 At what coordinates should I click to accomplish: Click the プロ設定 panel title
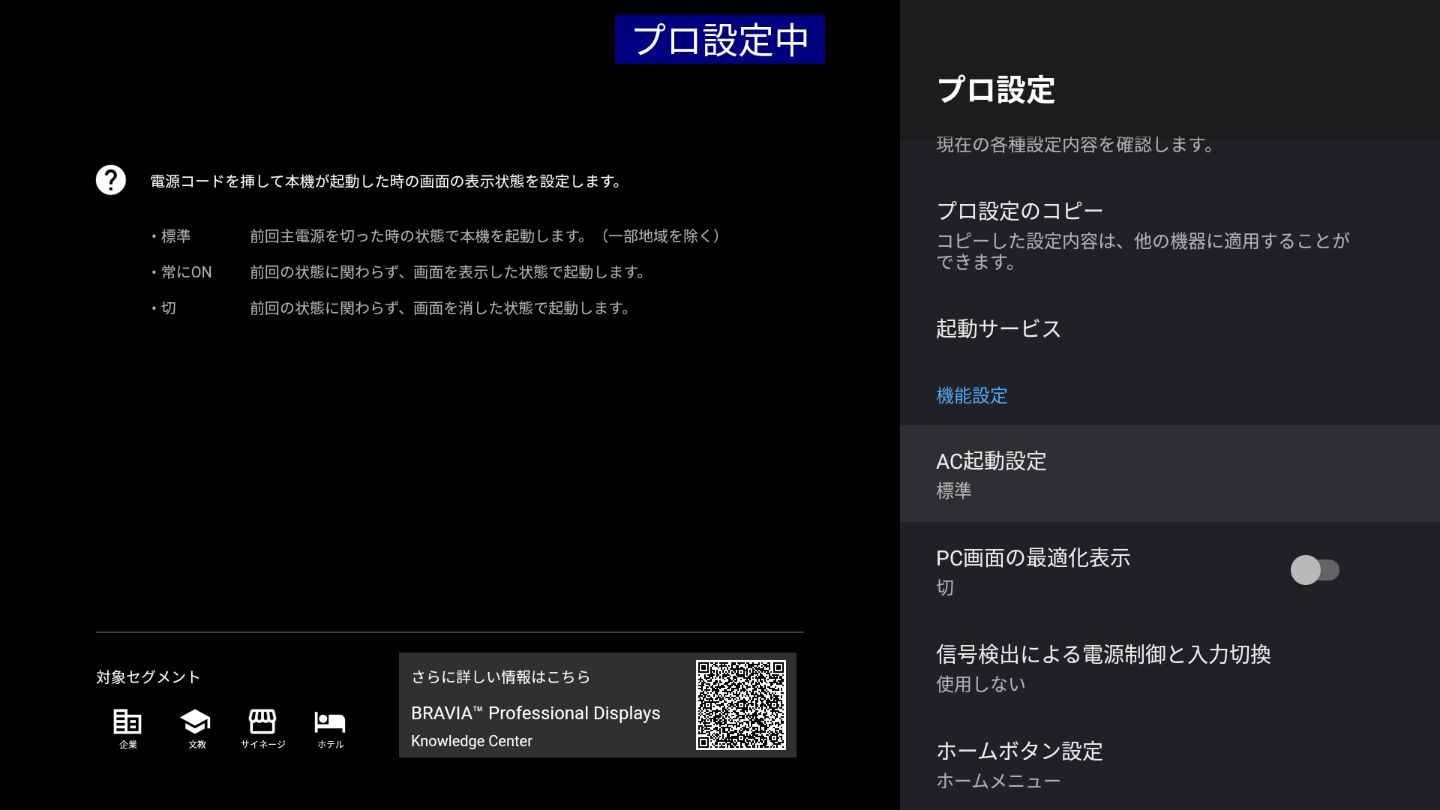coord(995,90)
